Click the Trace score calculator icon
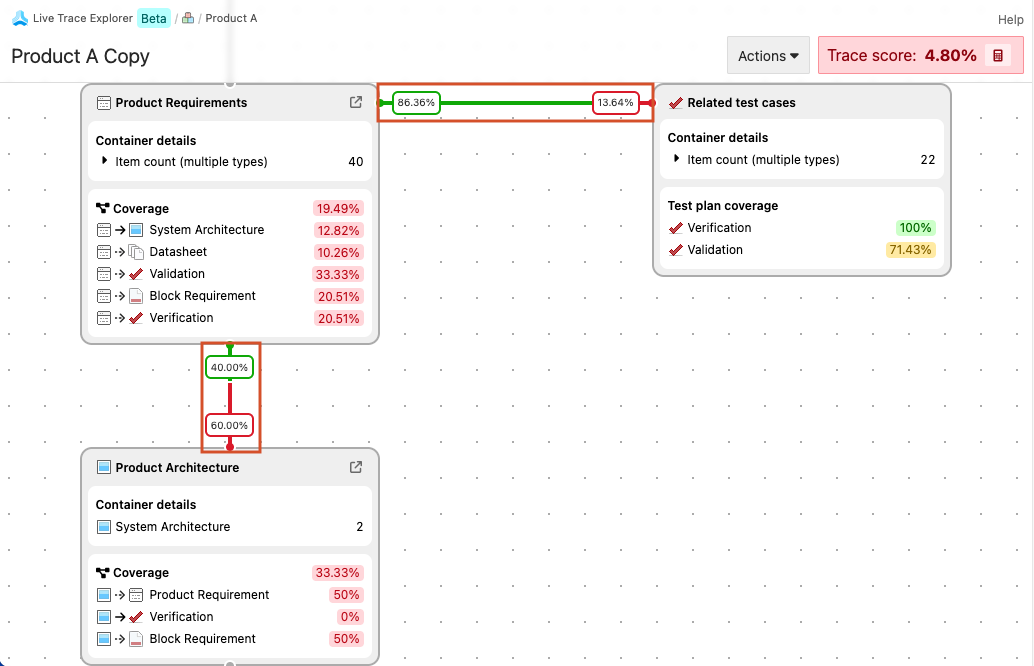Image resolution: width=1034 pixels, height=666 pixels. pos(997,56)
